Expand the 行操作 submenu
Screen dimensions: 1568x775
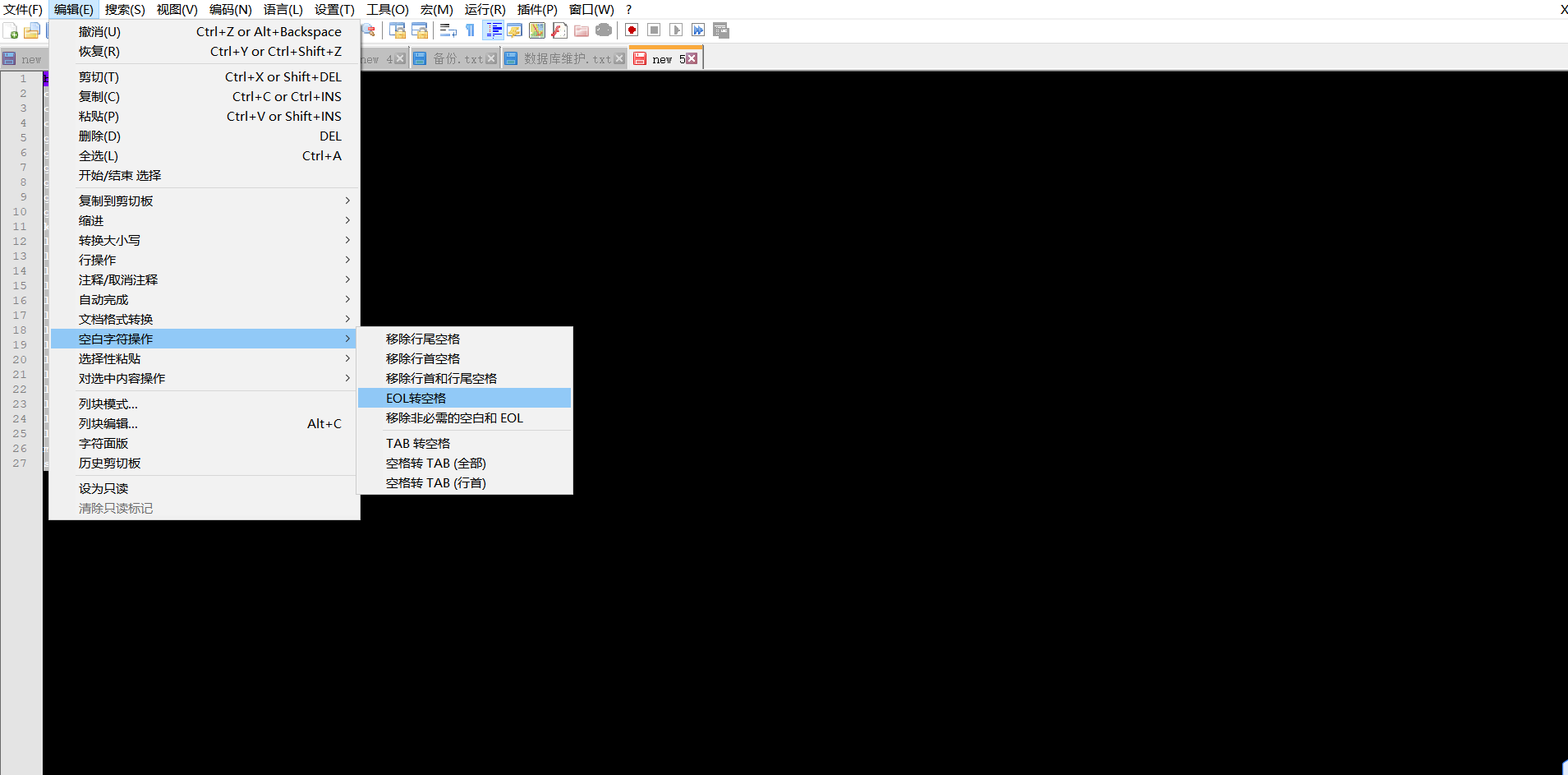tap(205, 260)
